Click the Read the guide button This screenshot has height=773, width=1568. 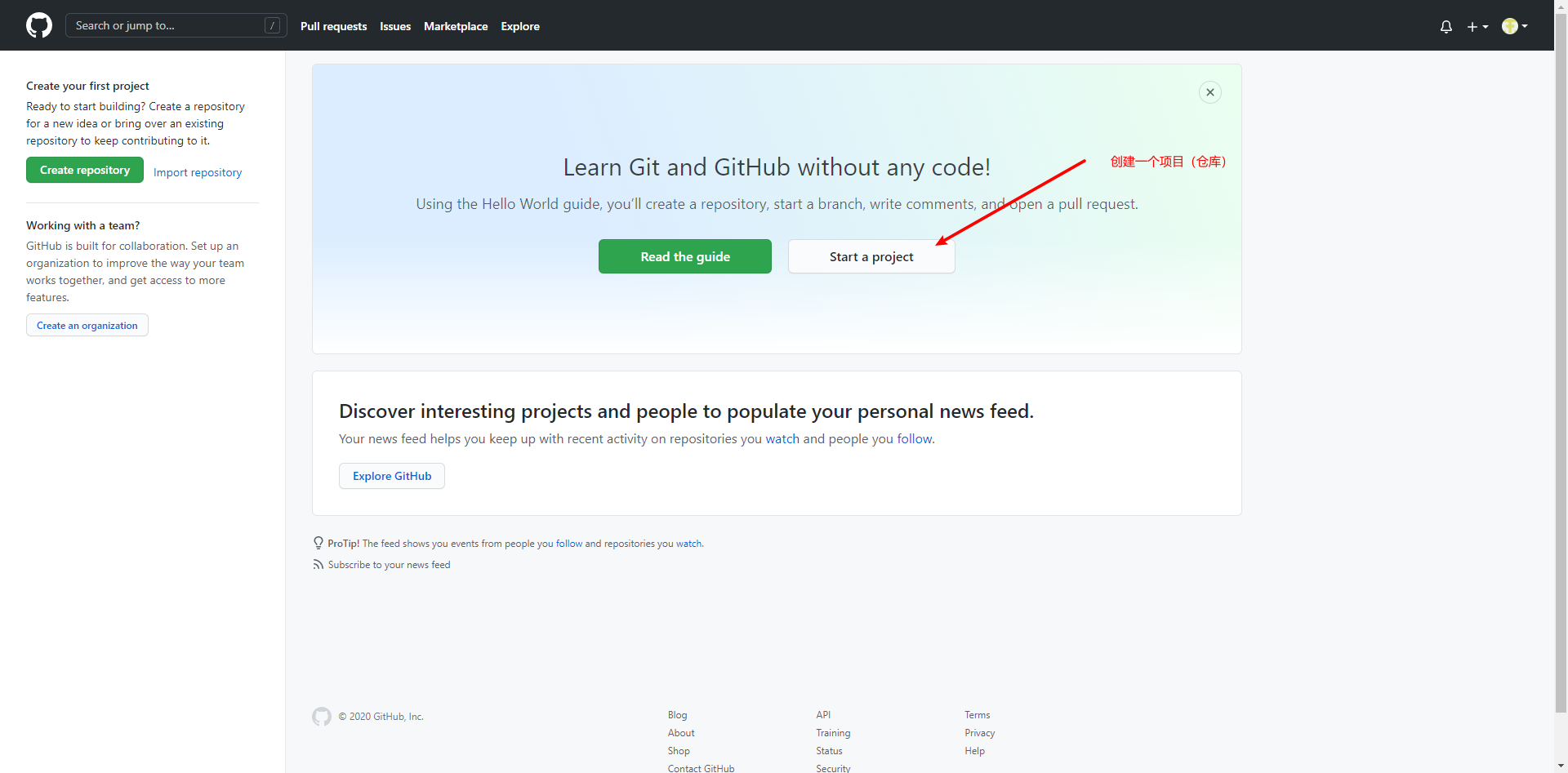tap(685, 256)
